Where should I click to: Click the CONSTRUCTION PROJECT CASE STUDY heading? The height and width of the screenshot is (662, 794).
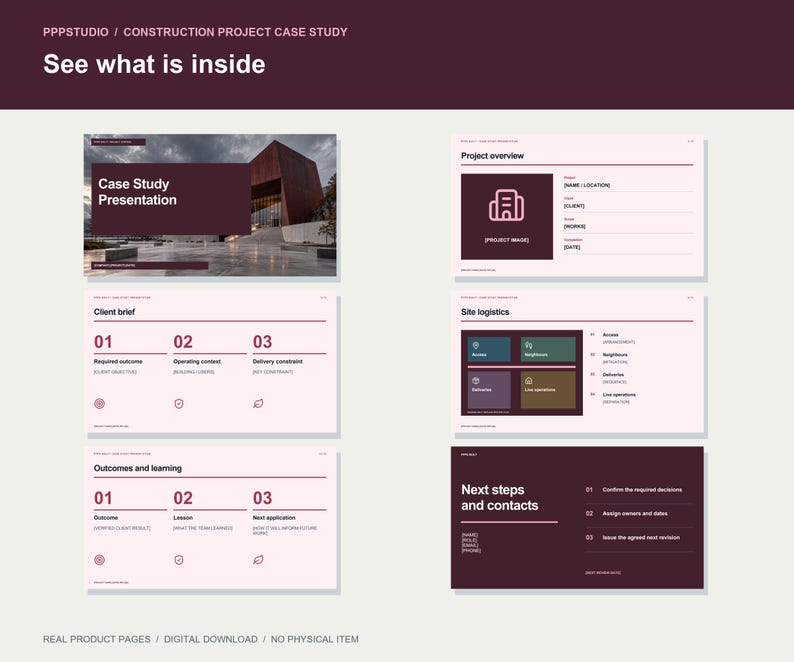pyautogui.click(x=235, y=32)
